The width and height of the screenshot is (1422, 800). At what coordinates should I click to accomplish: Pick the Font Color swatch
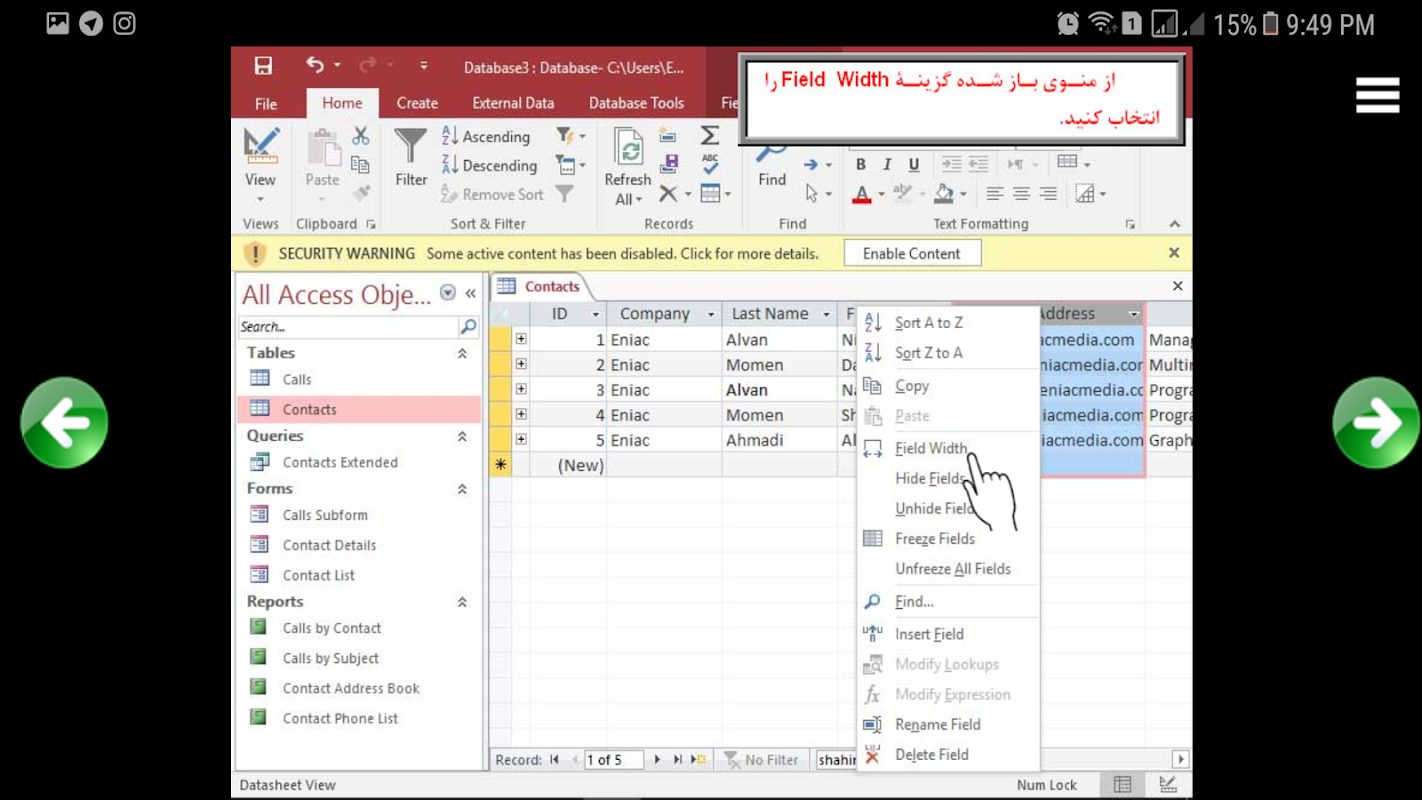(862, 194)
